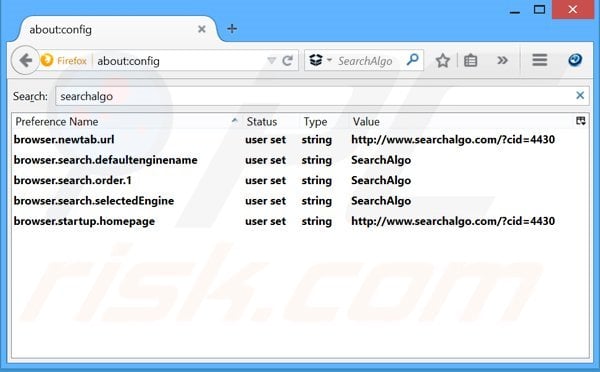This screenshot has height=372, width=600.
Task: Open the column picker icon at table corner
Action: (580, 121)
